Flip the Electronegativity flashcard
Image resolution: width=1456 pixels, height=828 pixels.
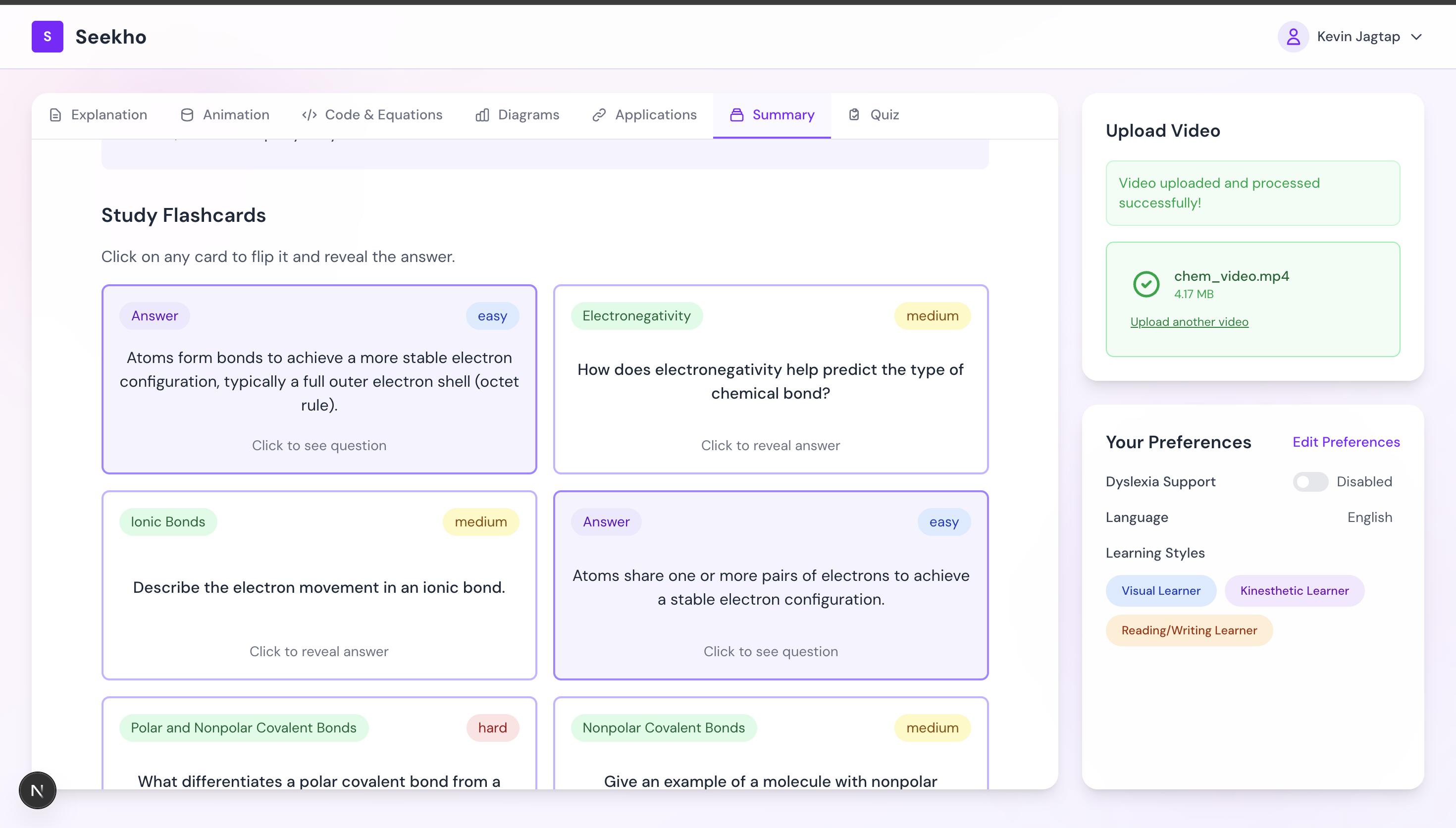[771, 380]
